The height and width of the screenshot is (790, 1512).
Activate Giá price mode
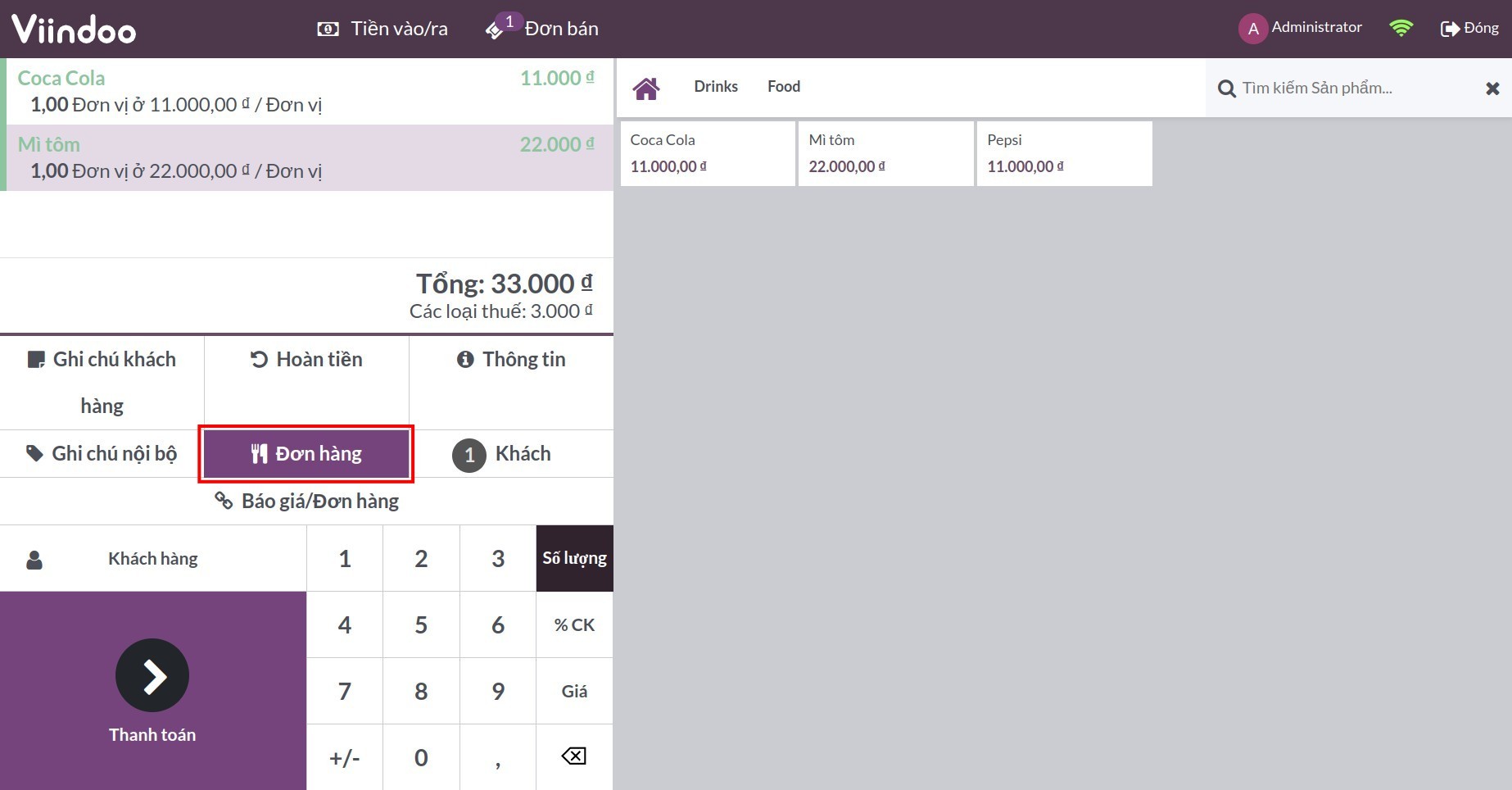(x=574, y=691)
